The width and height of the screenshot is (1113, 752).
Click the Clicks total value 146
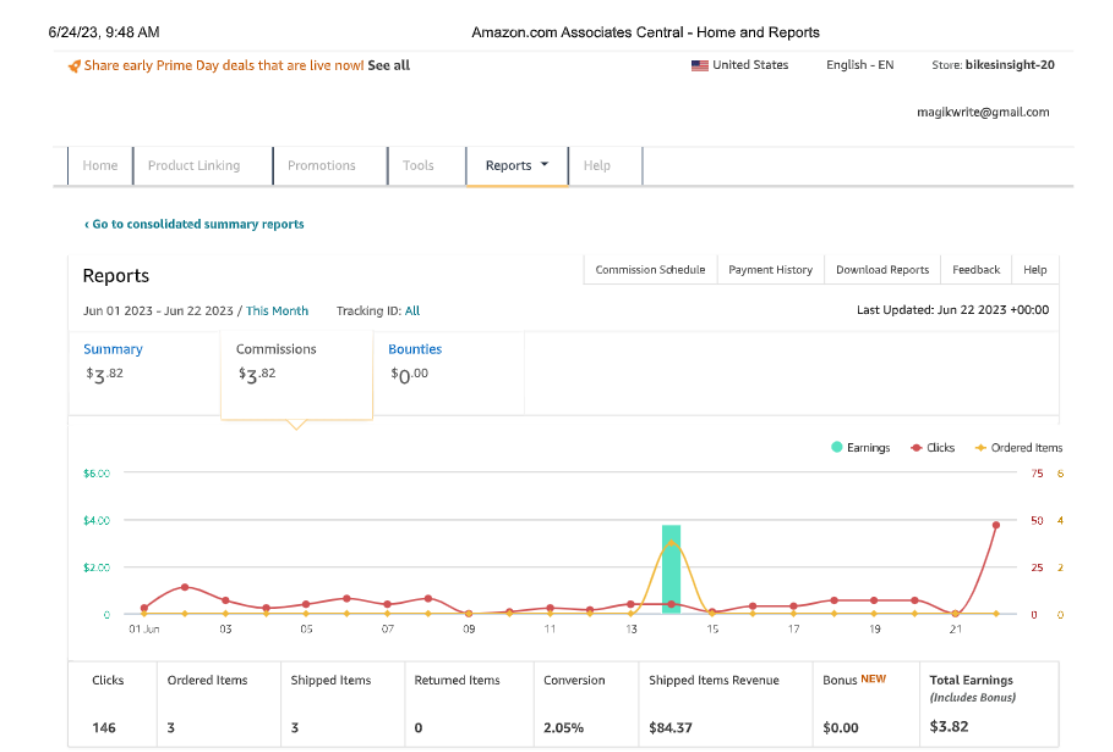click(x=104, y=728)
